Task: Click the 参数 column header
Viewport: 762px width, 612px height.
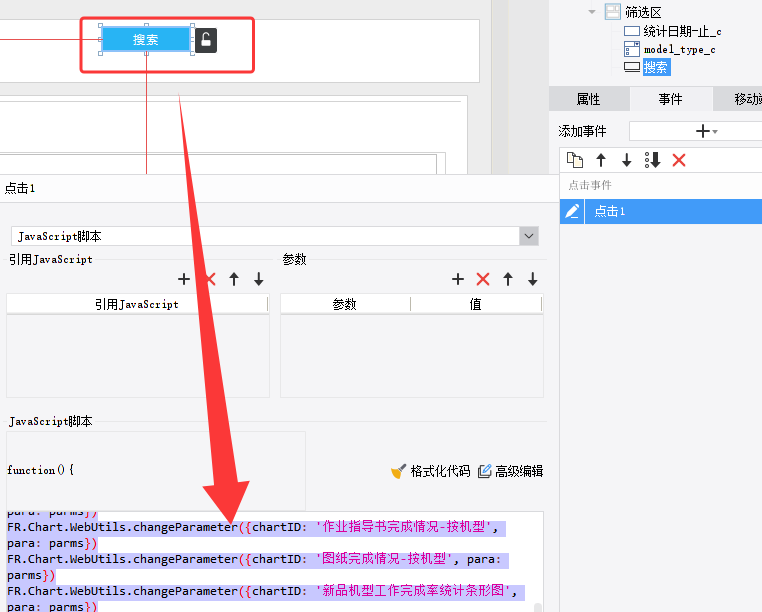Action: pyautogui.click(x=345, y=304)
